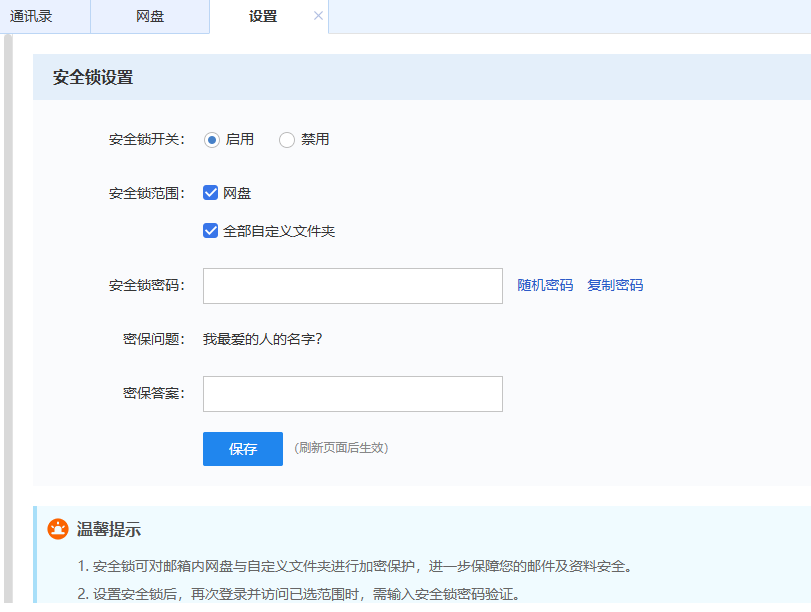Viewport: 811px width, 612px height.
Task: Open the 网盘 tab
Action: click(x=150, y=17)
